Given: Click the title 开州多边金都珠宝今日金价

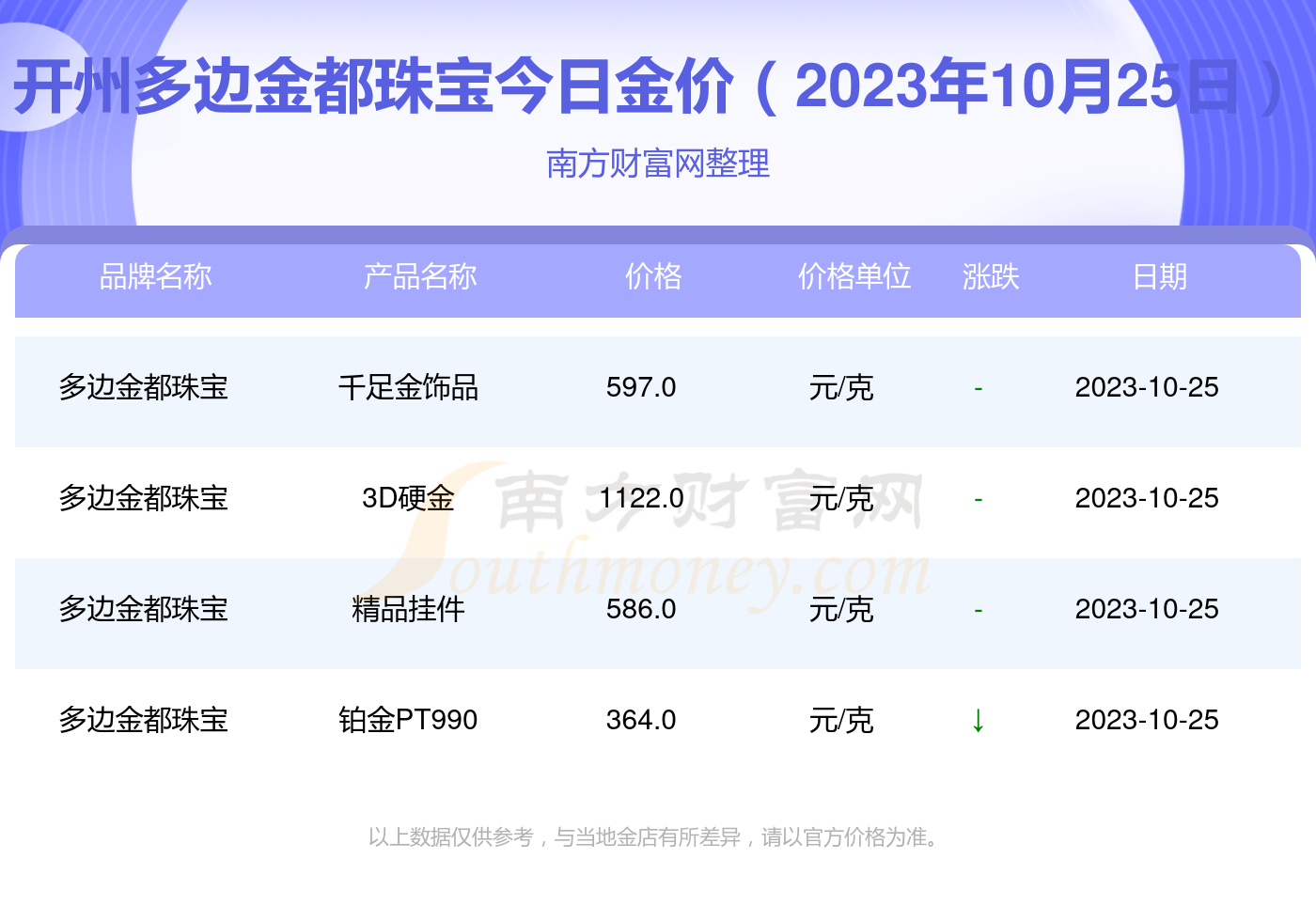Looking at the screenshot, I should coord(373,87).
